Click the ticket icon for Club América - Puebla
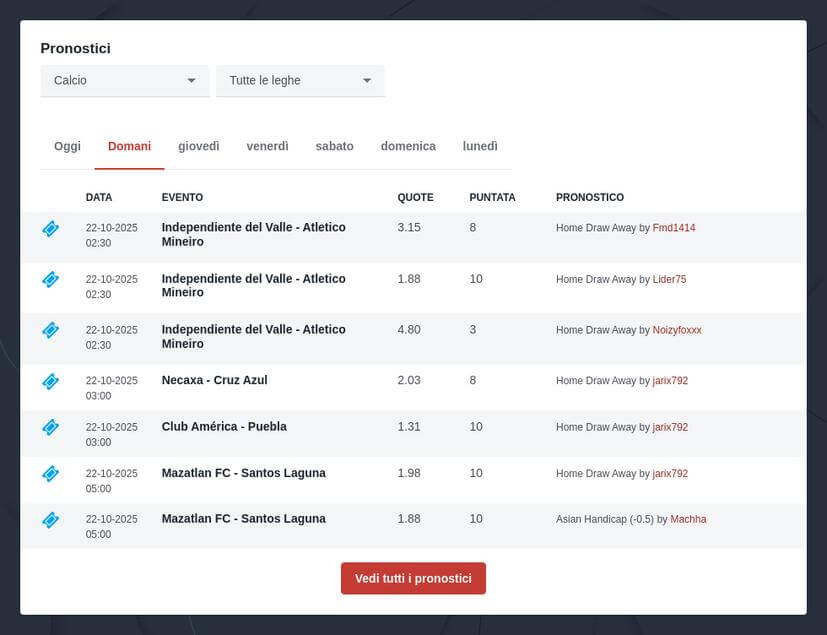Screen dimensions: 827x635 [50, 427]
